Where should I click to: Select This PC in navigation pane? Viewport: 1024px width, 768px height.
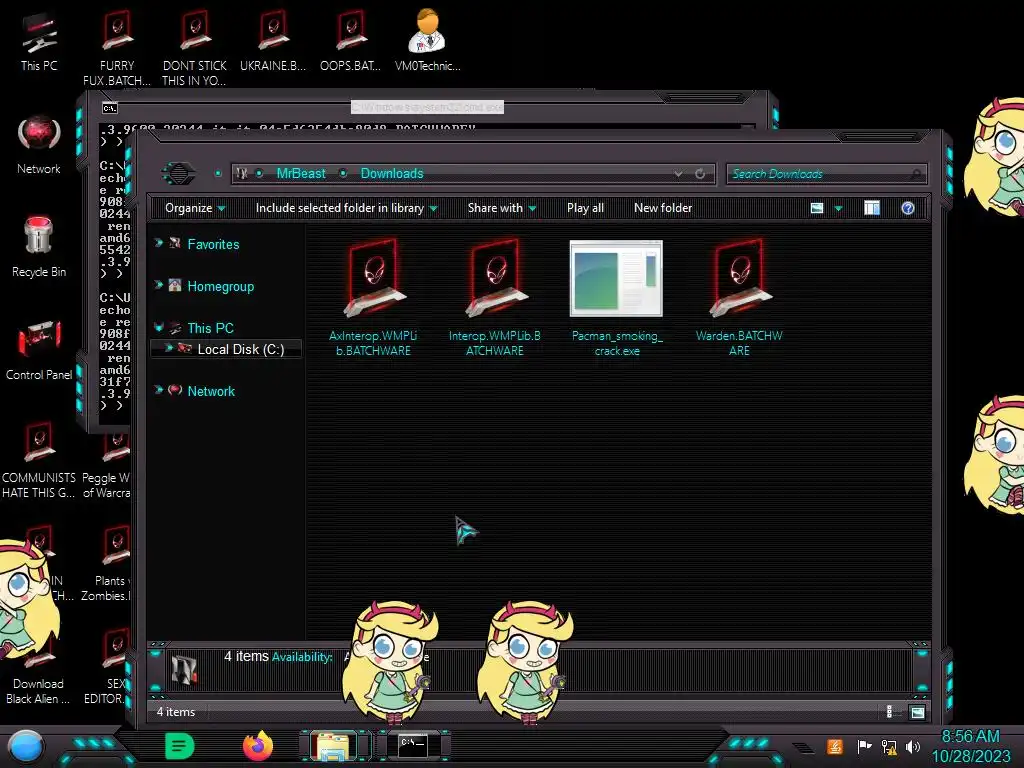(210, 328)
